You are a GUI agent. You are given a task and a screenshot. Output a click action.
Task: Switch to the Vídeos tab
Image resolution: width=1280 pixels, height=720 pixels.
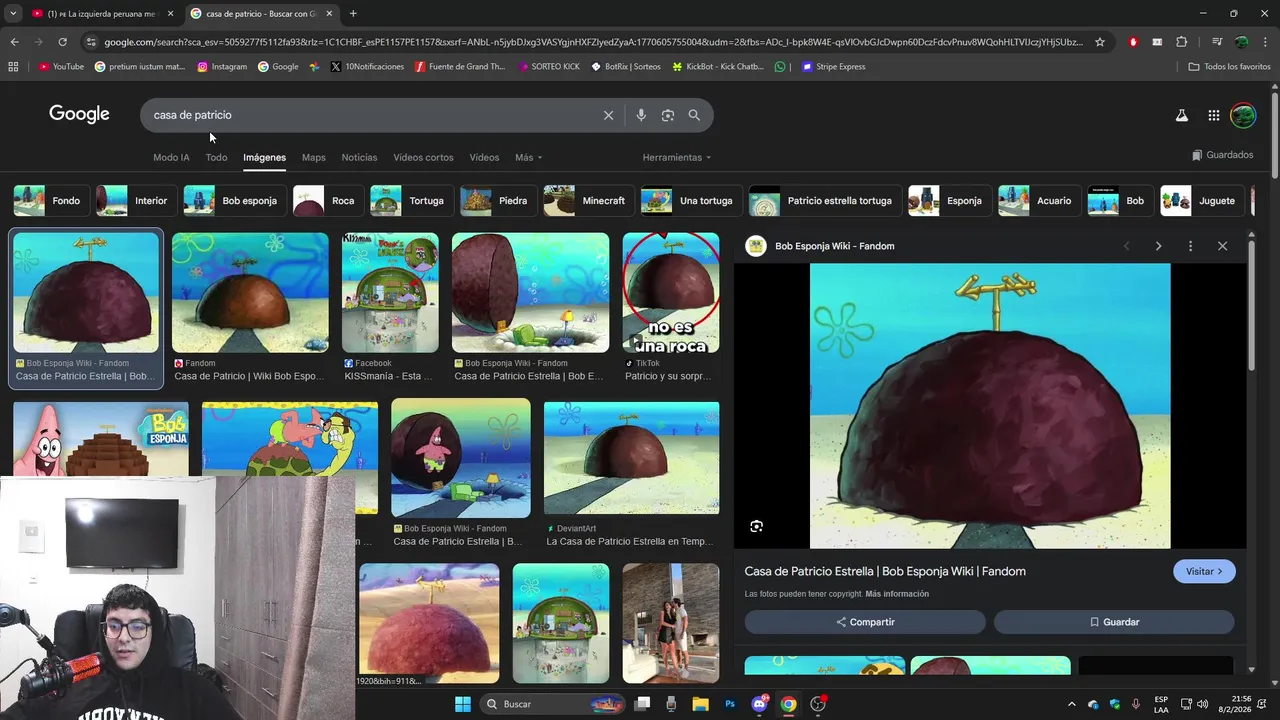coord(484,157)
